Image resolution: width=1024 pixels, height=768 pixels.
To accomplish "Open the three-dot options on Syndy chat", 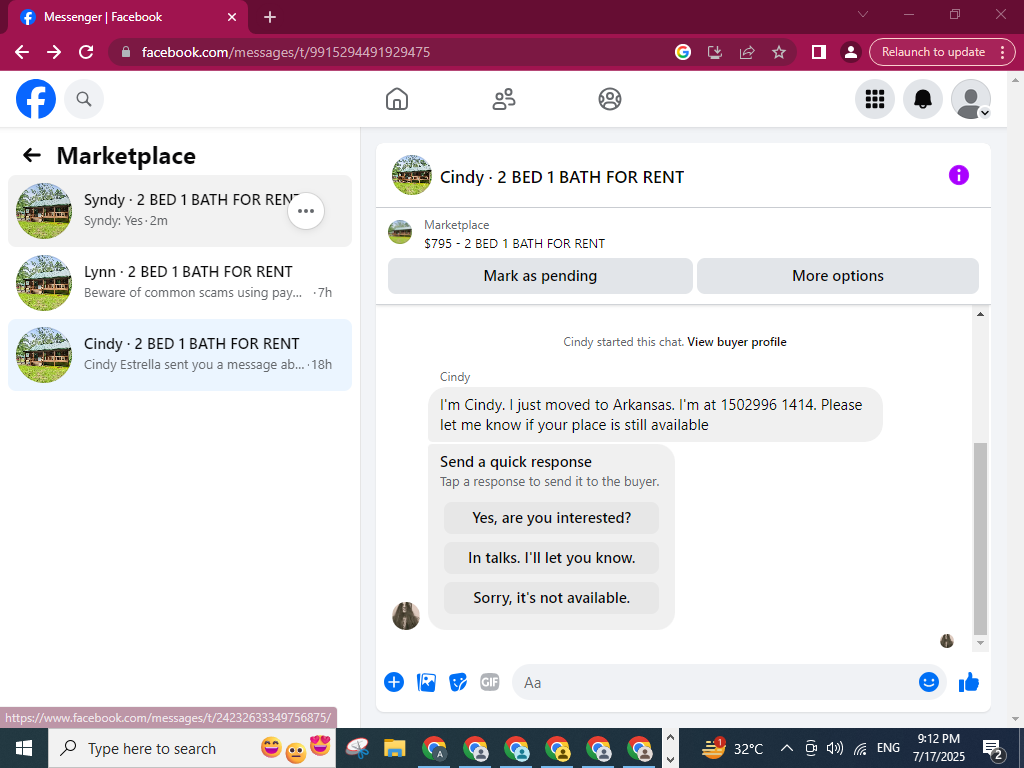I will pos(306,211).
